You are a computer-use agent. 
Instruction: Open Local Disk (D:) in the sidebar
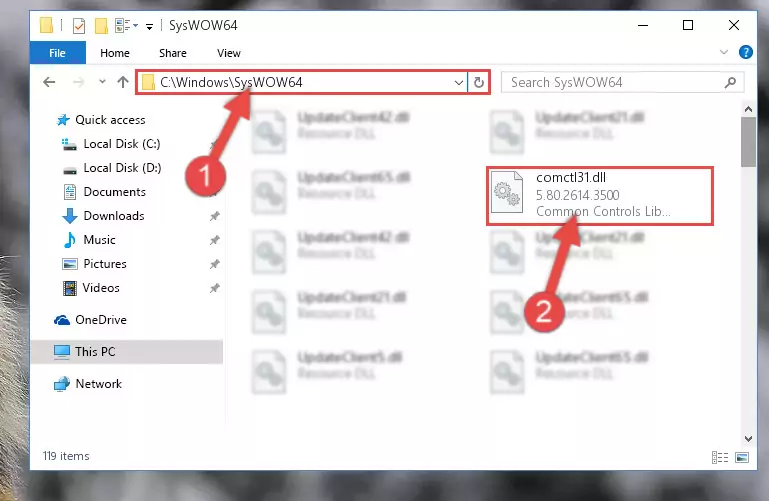[x=112, y=168]
